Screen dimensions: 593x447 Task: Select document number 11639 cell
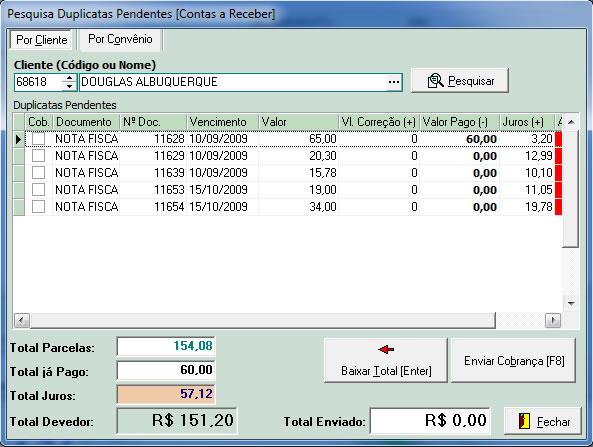[153, 173]
